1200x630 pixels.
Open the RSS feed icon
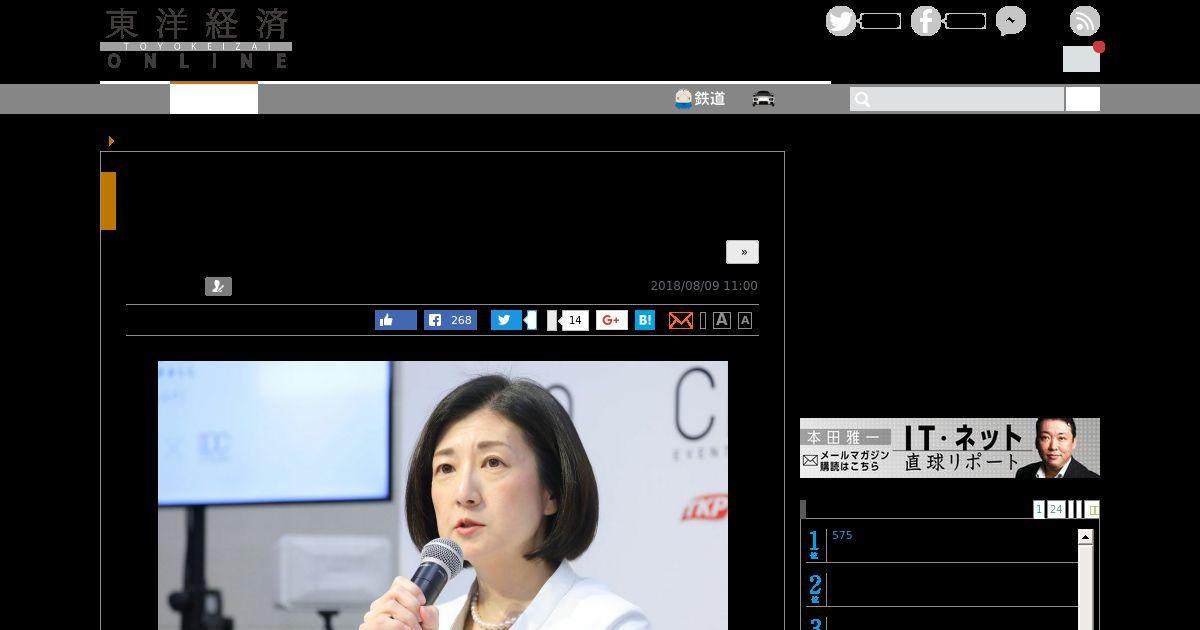click(x=1085, y=21)
